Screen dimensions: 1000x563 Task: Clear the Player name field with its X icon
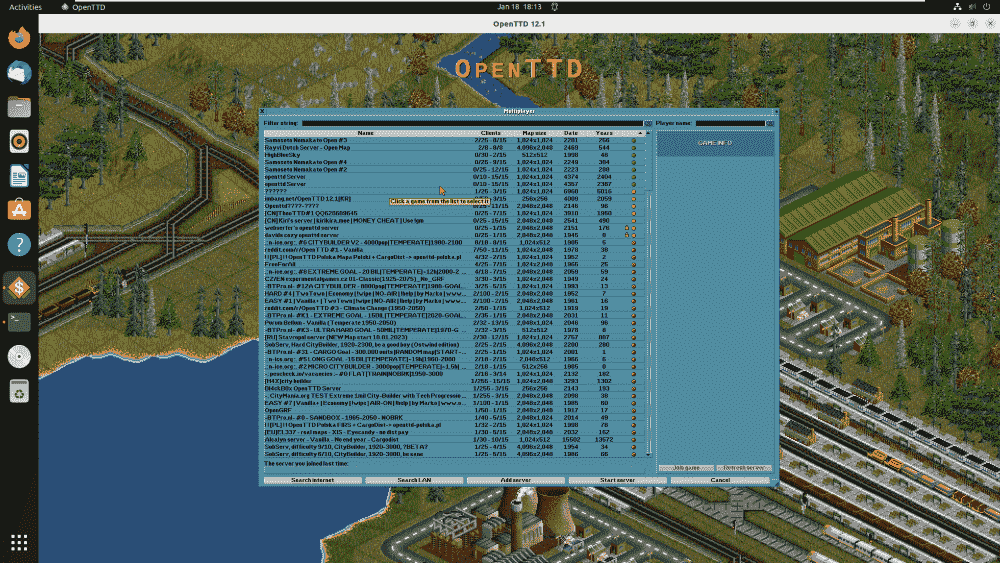(x=770, y=123)
